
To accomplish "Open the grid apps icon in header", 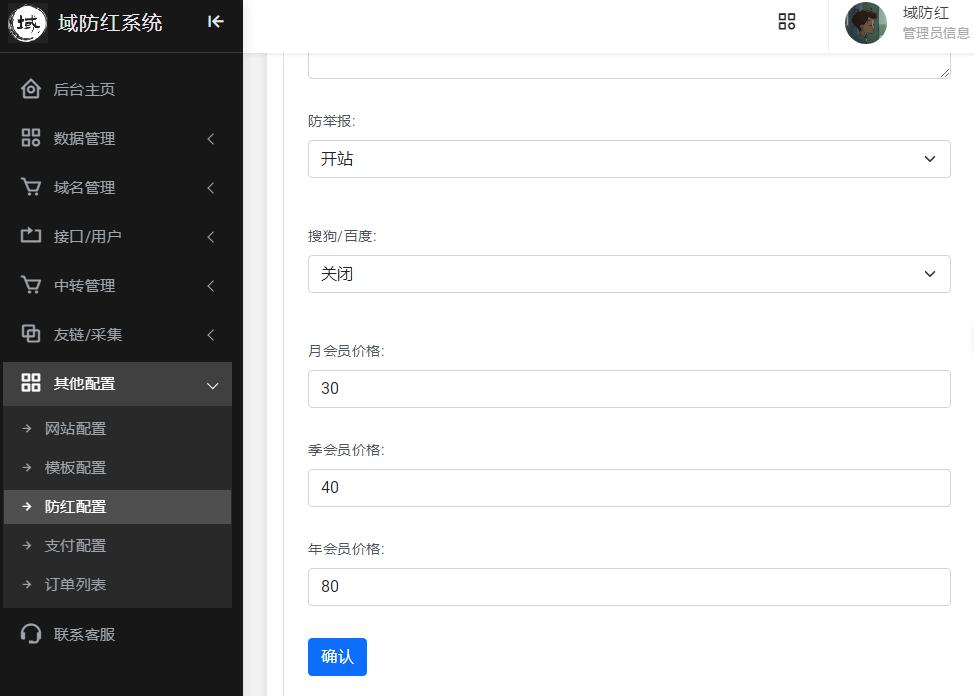I will pyautogui.click(x=787, y=22).
